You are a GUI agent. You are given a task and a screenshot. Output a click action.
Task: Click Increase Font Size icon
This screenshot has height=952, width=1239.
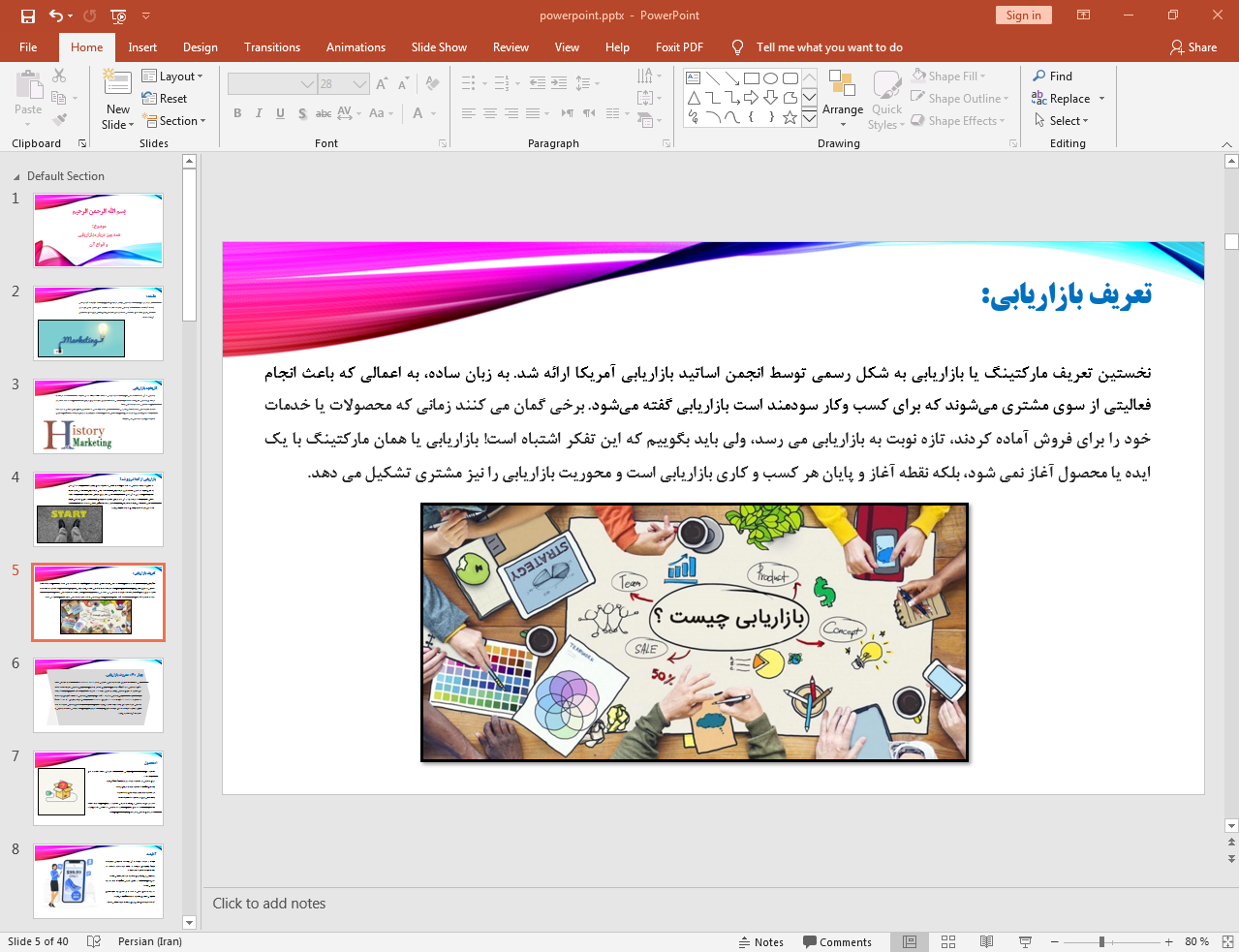pyautogui.click(x=382, y=84)
